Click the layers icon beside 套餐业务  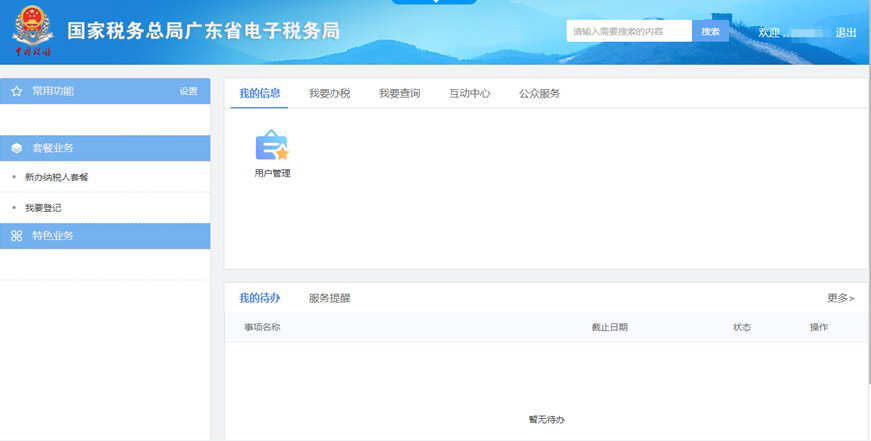(x=17, y=148)
